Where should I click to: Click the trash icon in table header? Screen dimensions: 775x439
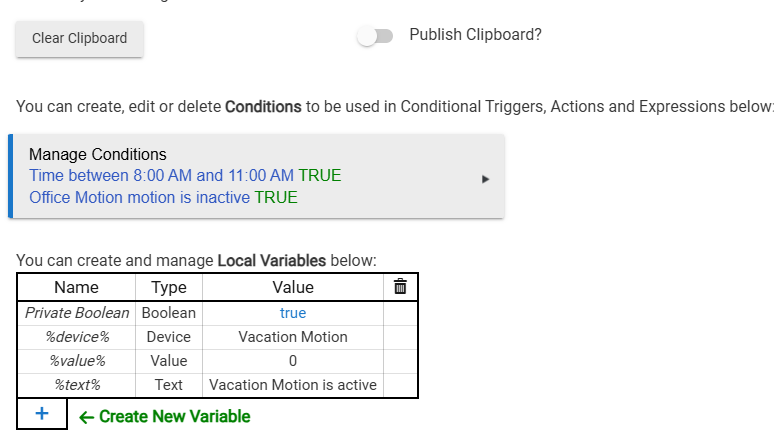click(x=400, y=287)
